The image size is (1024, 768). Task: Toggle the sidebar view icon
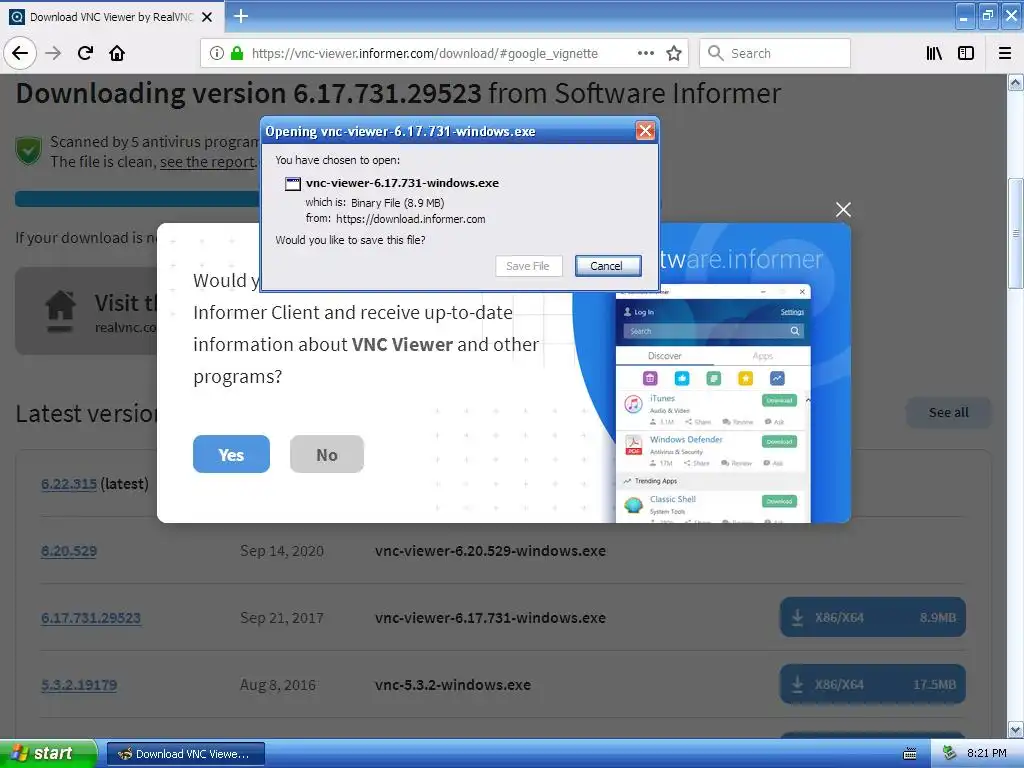click(x=966, y=53)
